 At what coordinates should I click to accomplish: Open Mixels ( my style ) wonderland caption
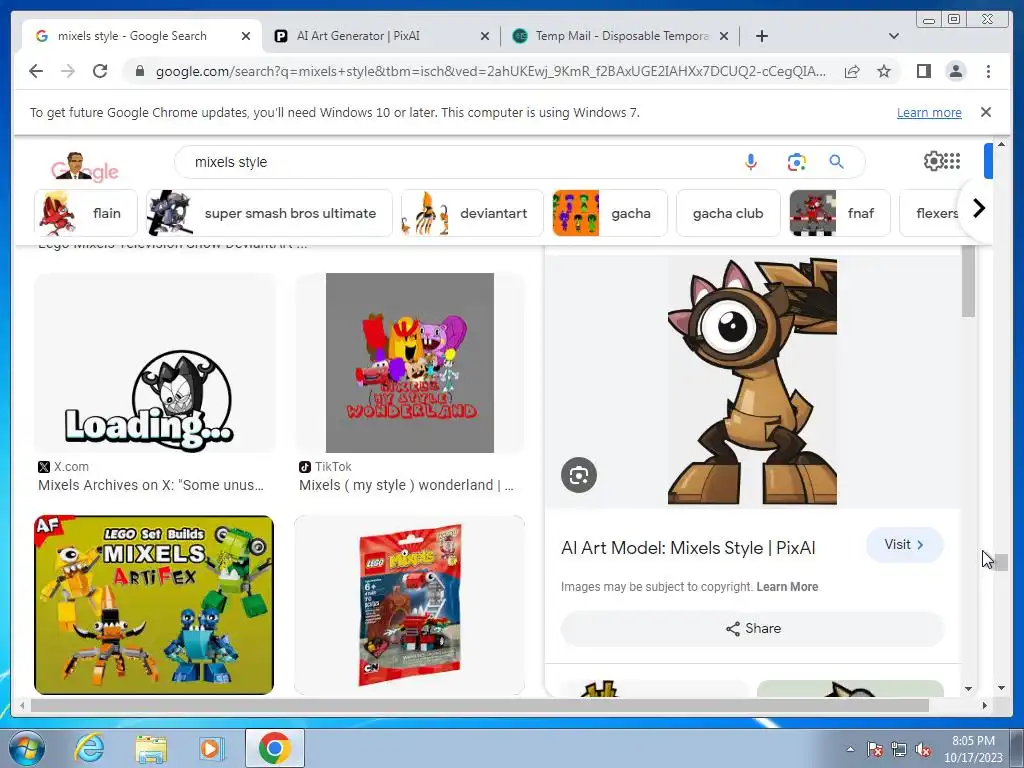coord(406,485)
